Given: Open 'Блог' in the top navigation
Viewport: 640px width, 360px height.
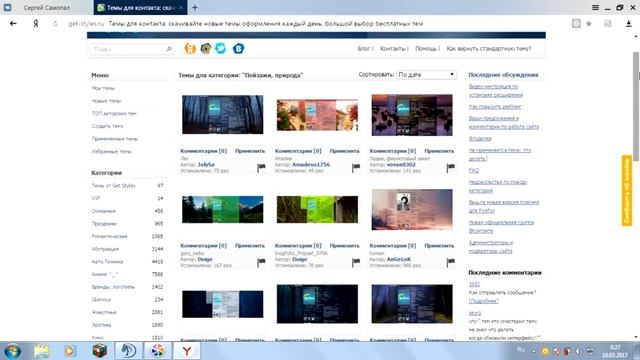Looking at the screenshot, I should click(x=365, y=49).
